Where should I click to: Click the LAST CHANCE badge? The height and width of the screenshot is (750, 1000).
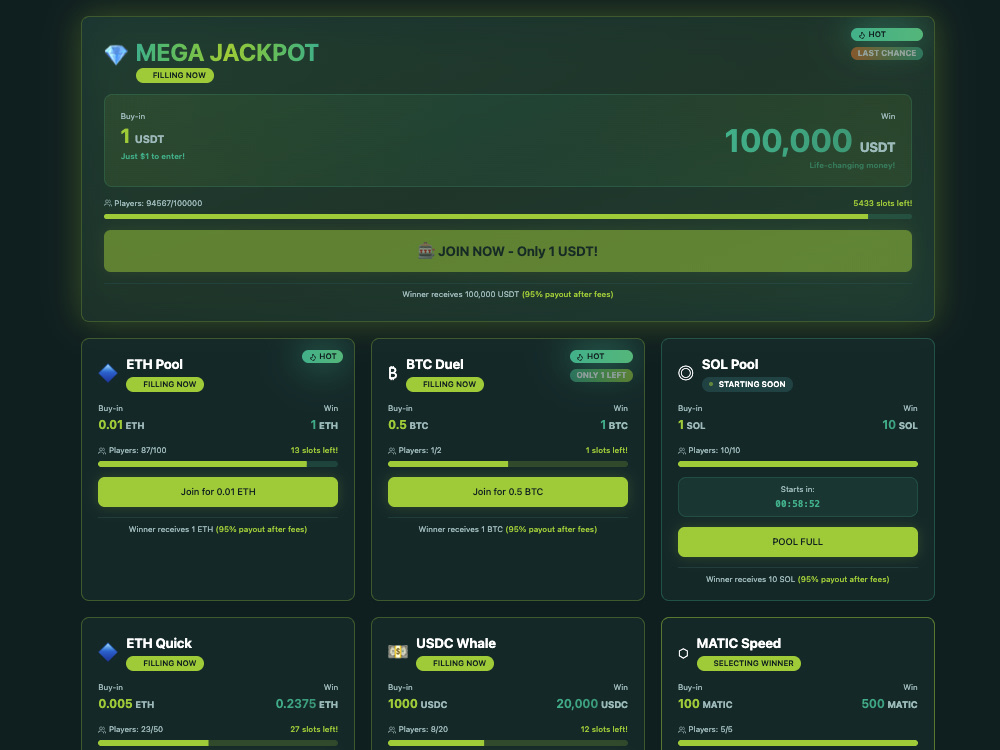(x=886, y=54)
